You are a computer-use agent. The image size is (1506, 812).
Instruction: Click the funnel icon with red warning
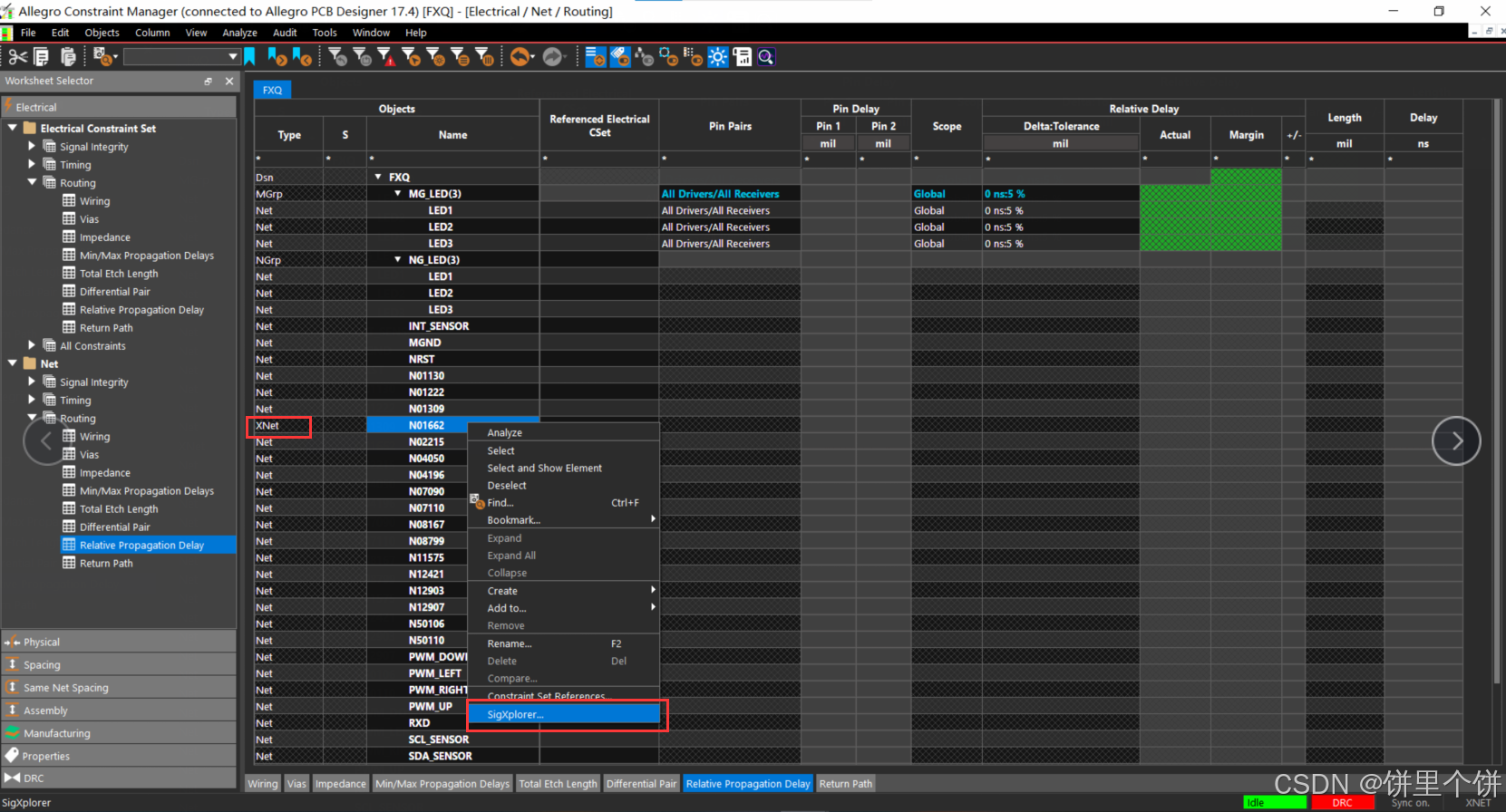386,57
